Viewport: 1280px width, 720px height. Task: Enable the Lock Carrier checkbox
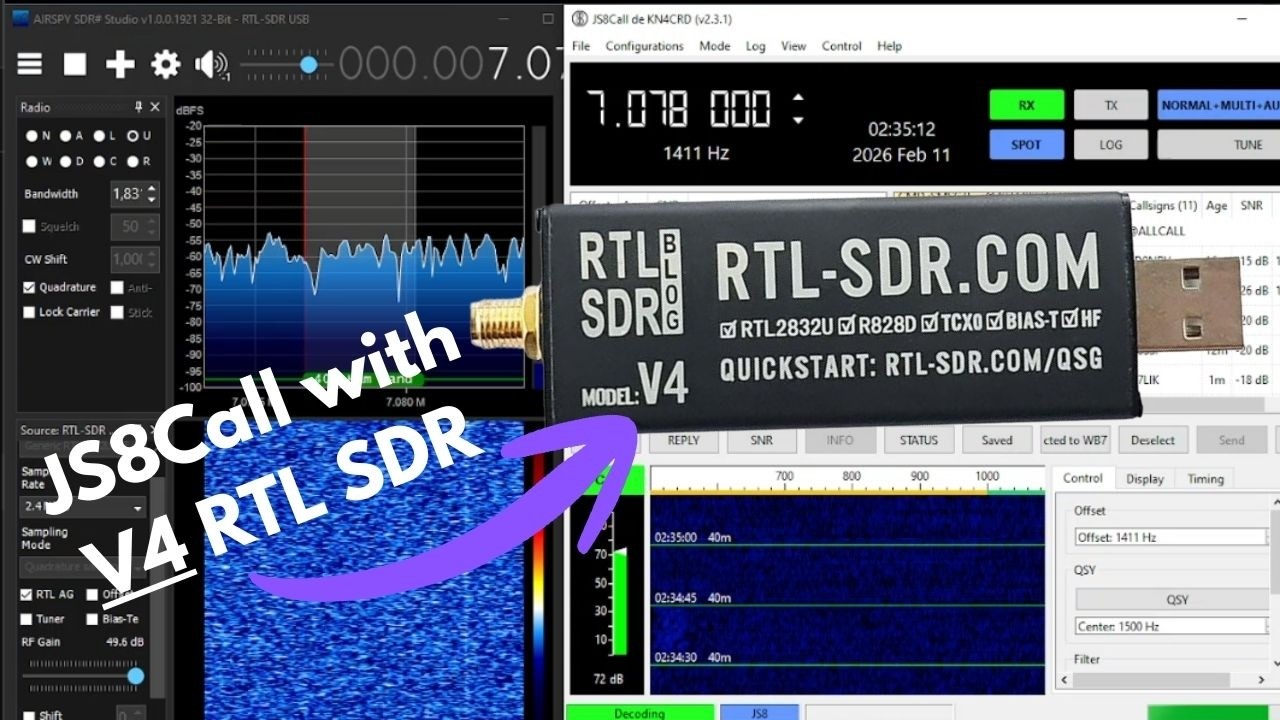pos(31,312)
